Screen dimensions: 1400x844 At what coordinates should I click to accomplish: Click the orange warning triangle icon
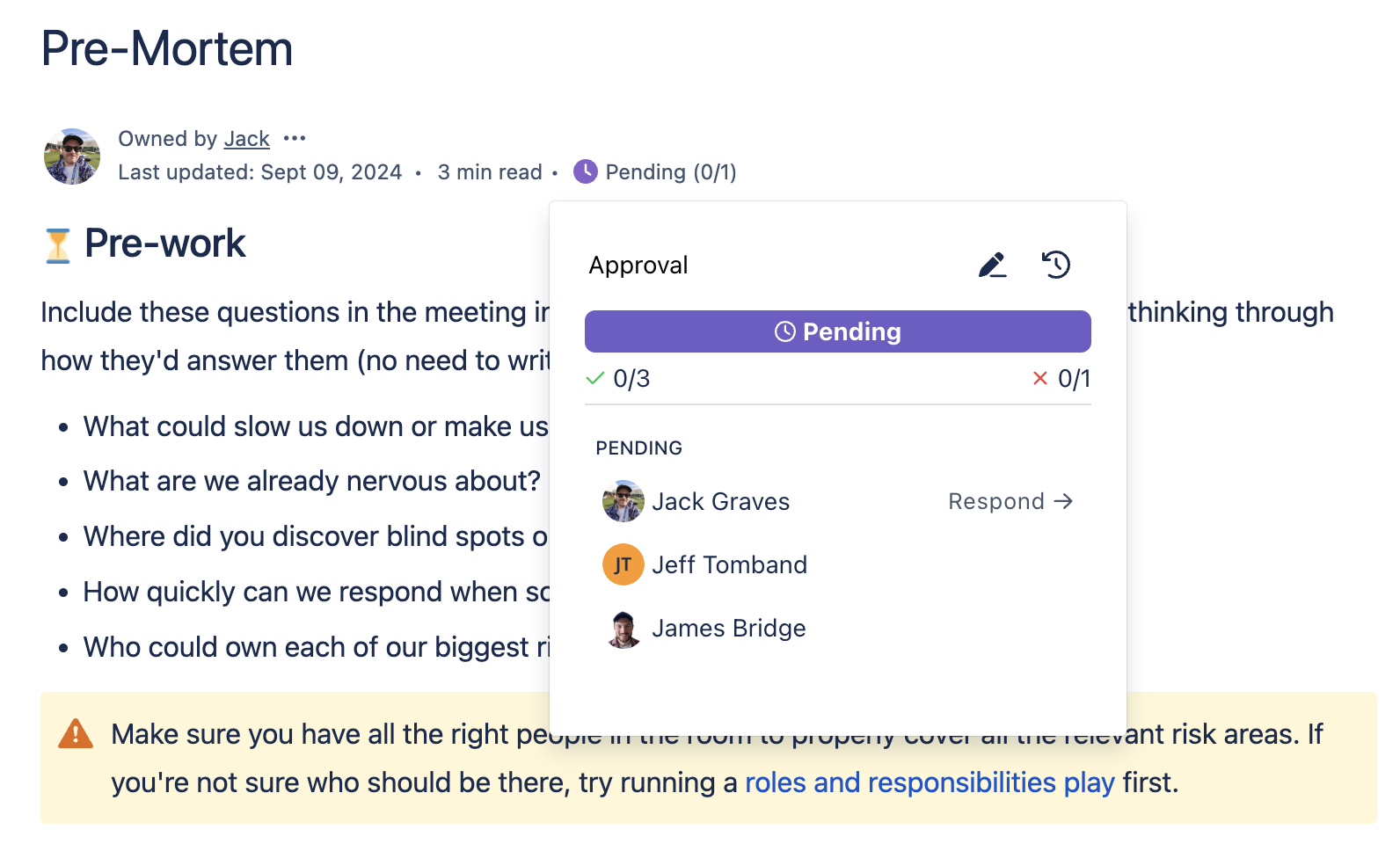[x=76, y=734]
